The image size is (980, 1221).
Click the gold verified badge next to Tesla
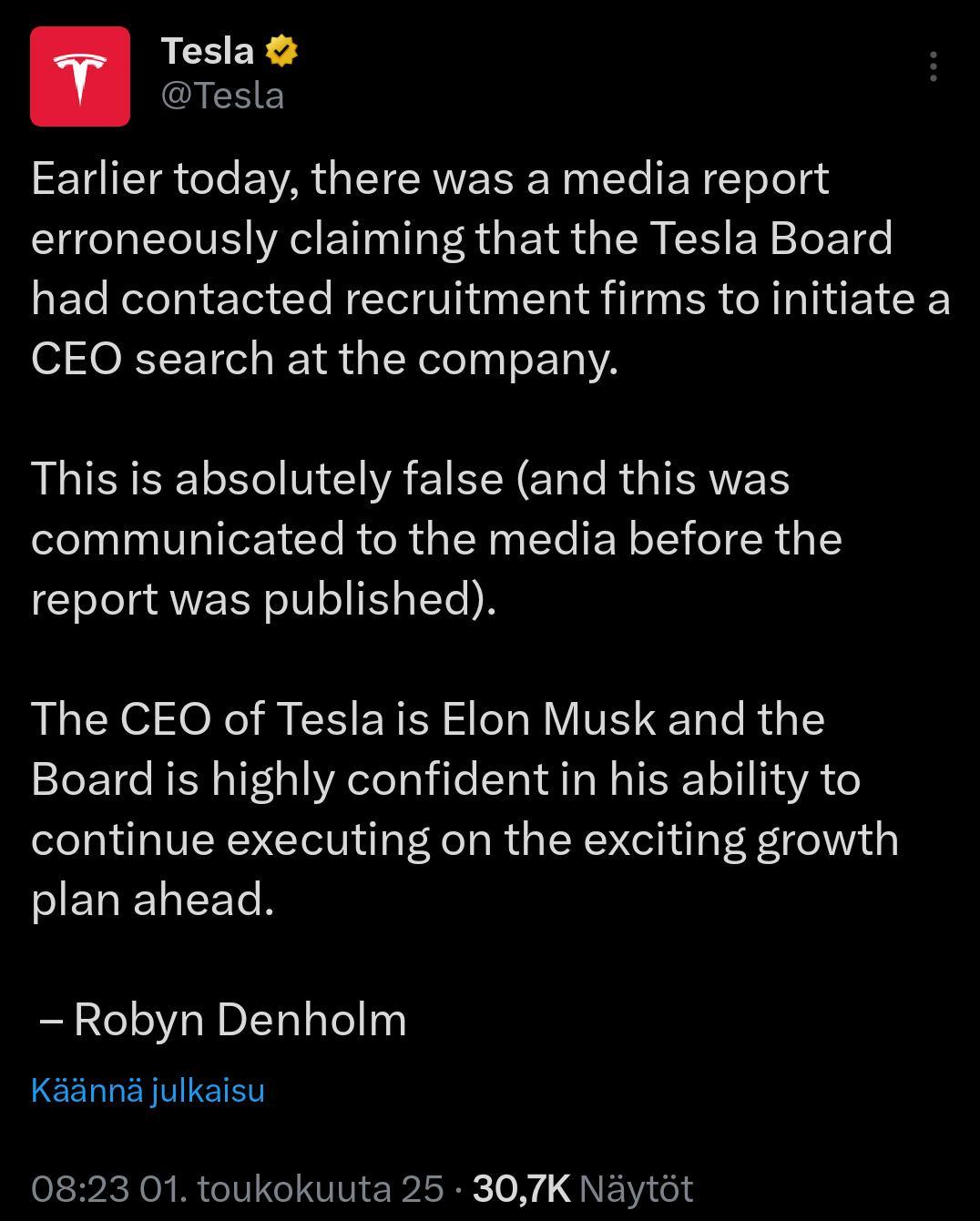point(281,51)
